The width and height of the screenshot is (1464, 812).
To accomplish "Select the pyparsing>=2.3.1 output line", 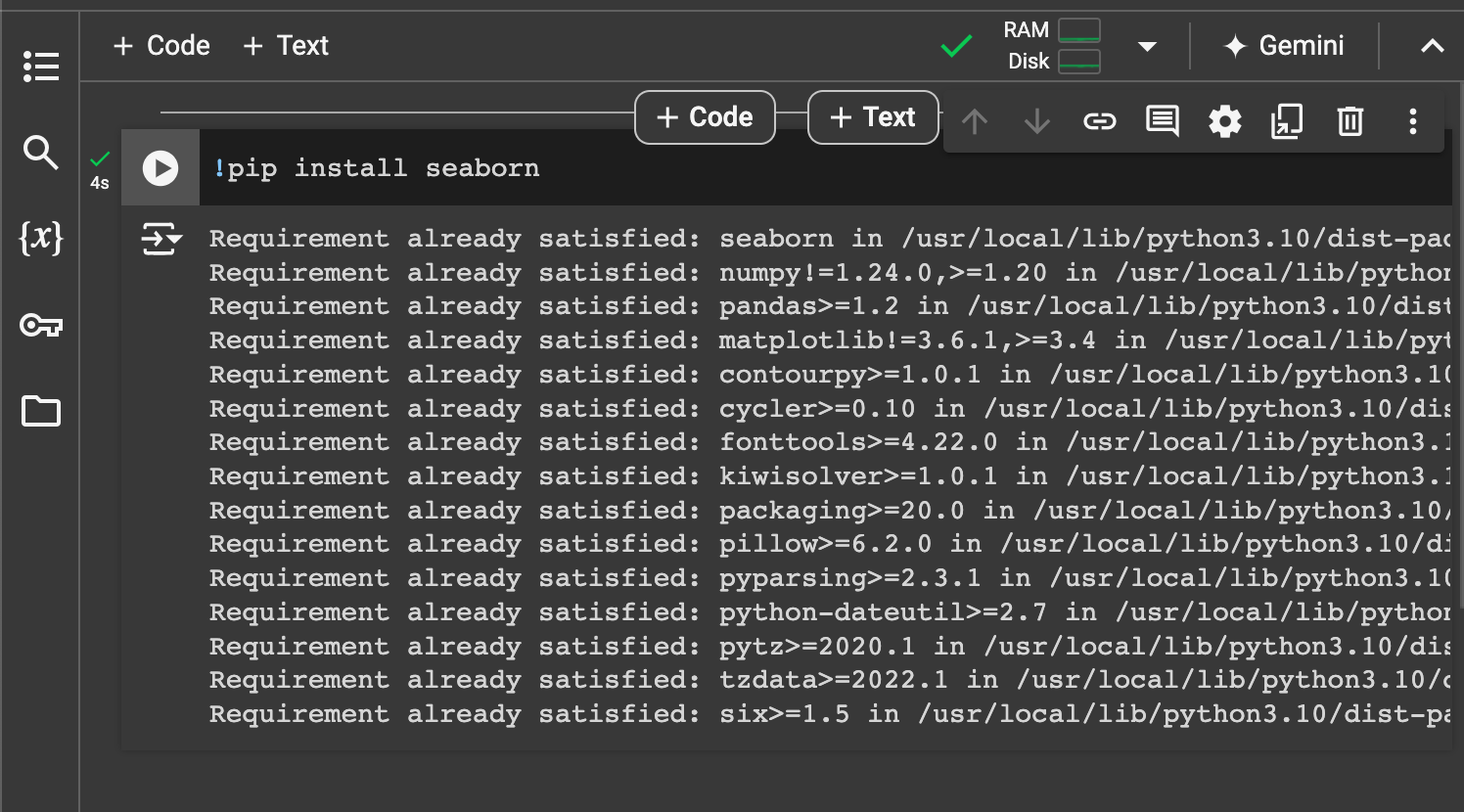I will [829, 578].
